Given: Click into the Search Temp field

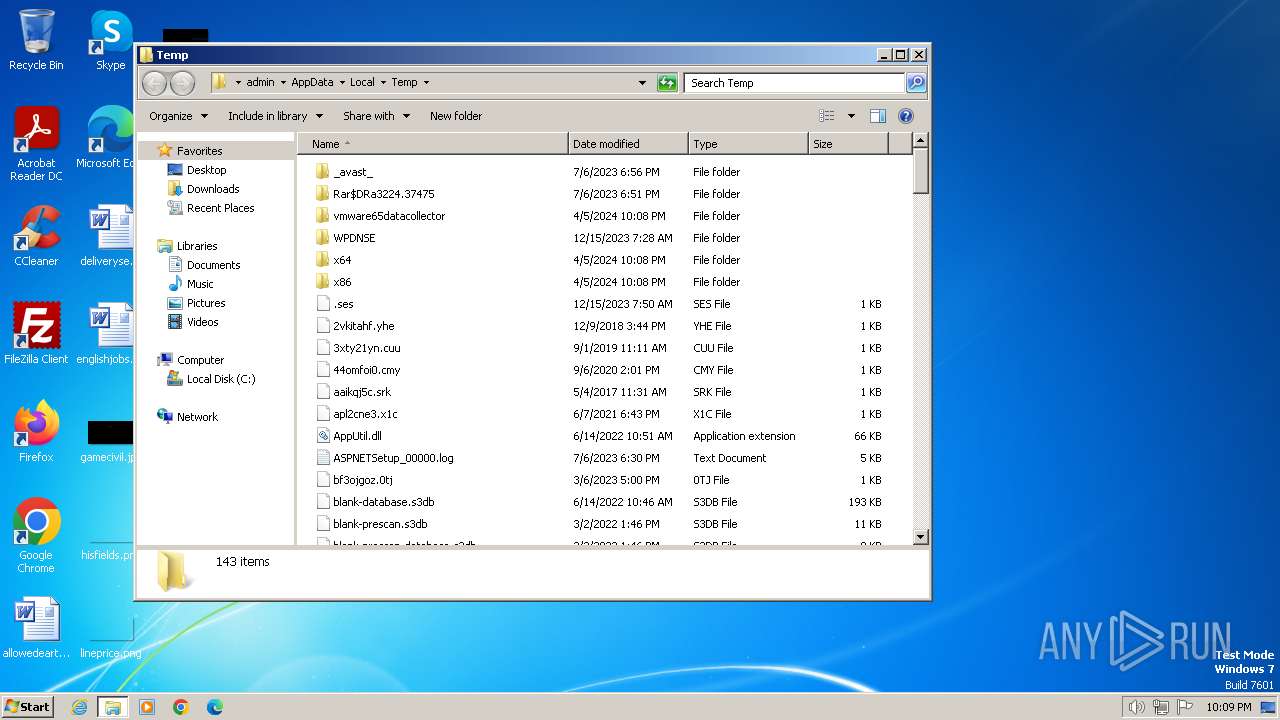Looking at the screenshot, I should pos(795,83).
